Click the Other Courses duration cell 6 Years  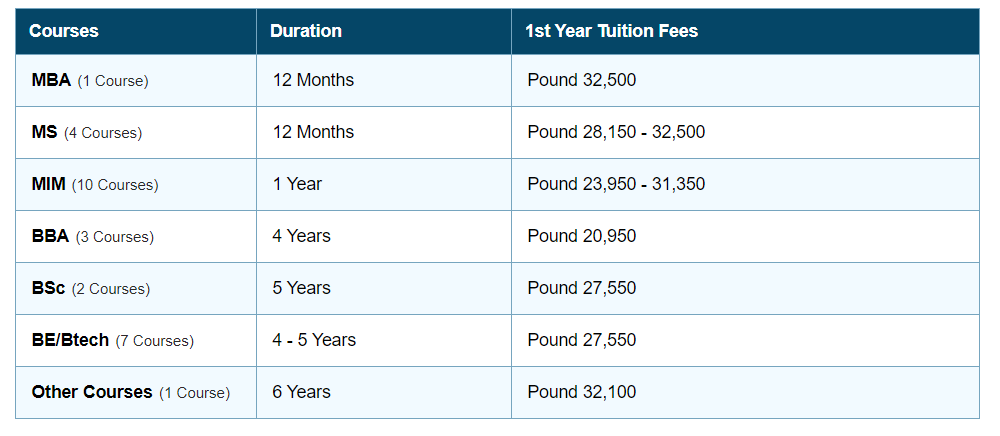click(301, 392)
